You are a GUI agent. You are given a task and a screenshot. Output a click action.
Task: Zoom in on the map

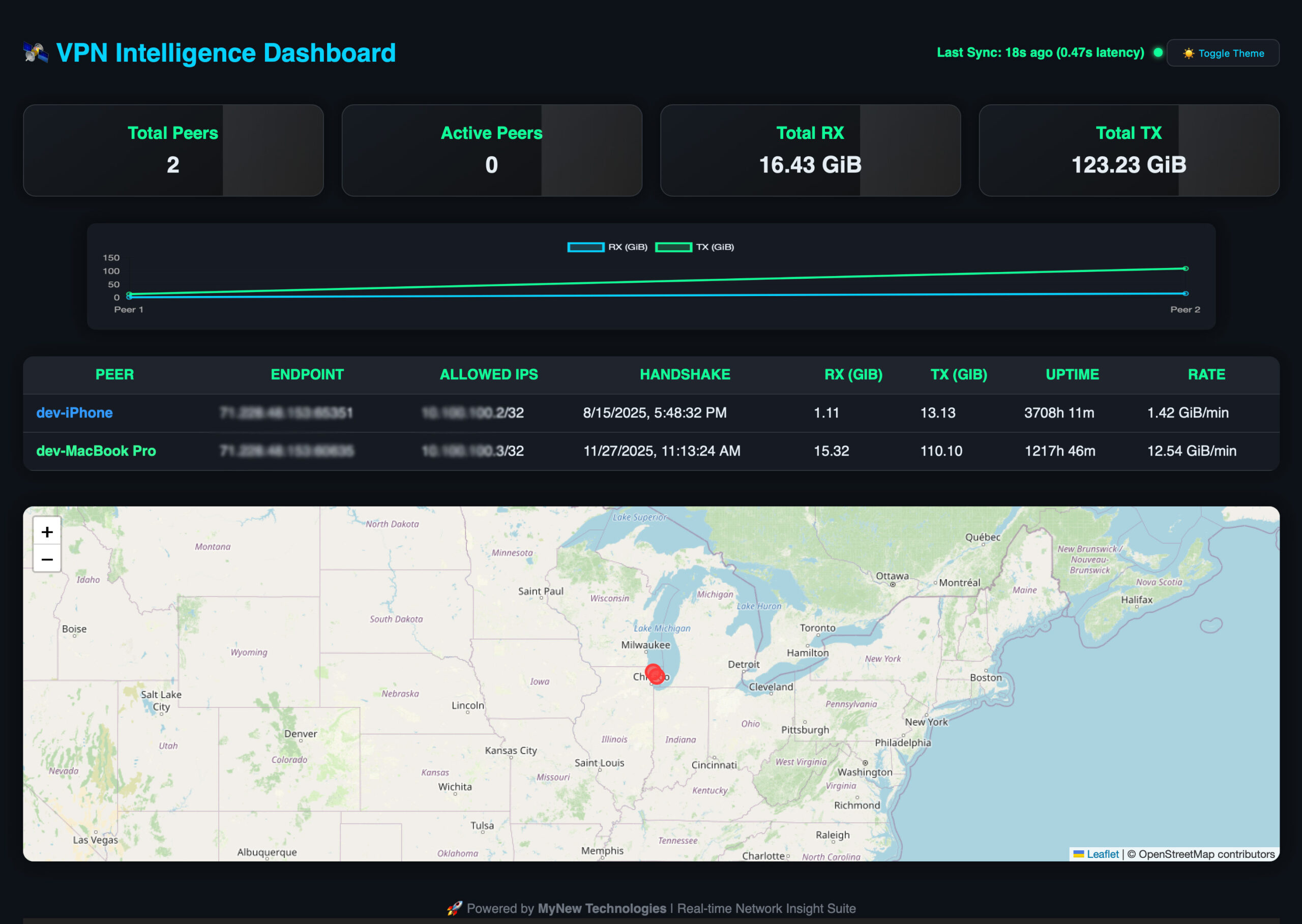47,532
